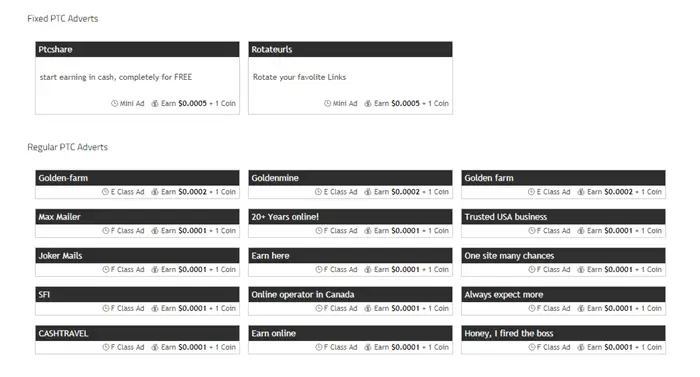Viewport: 700px width, 377px height.
Task: Click the coin icon under Earn here
Action: tap(368, 269)
